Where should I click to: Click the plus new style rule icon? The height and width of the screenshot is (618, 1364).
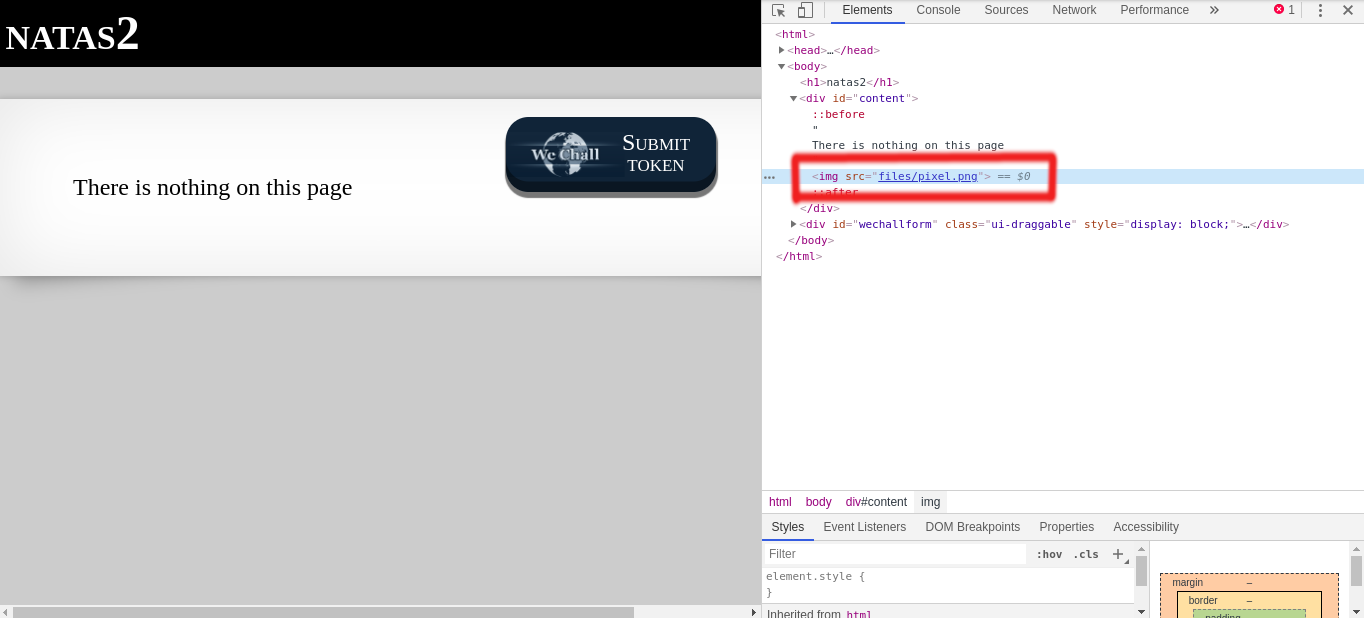pos(1119,554)
